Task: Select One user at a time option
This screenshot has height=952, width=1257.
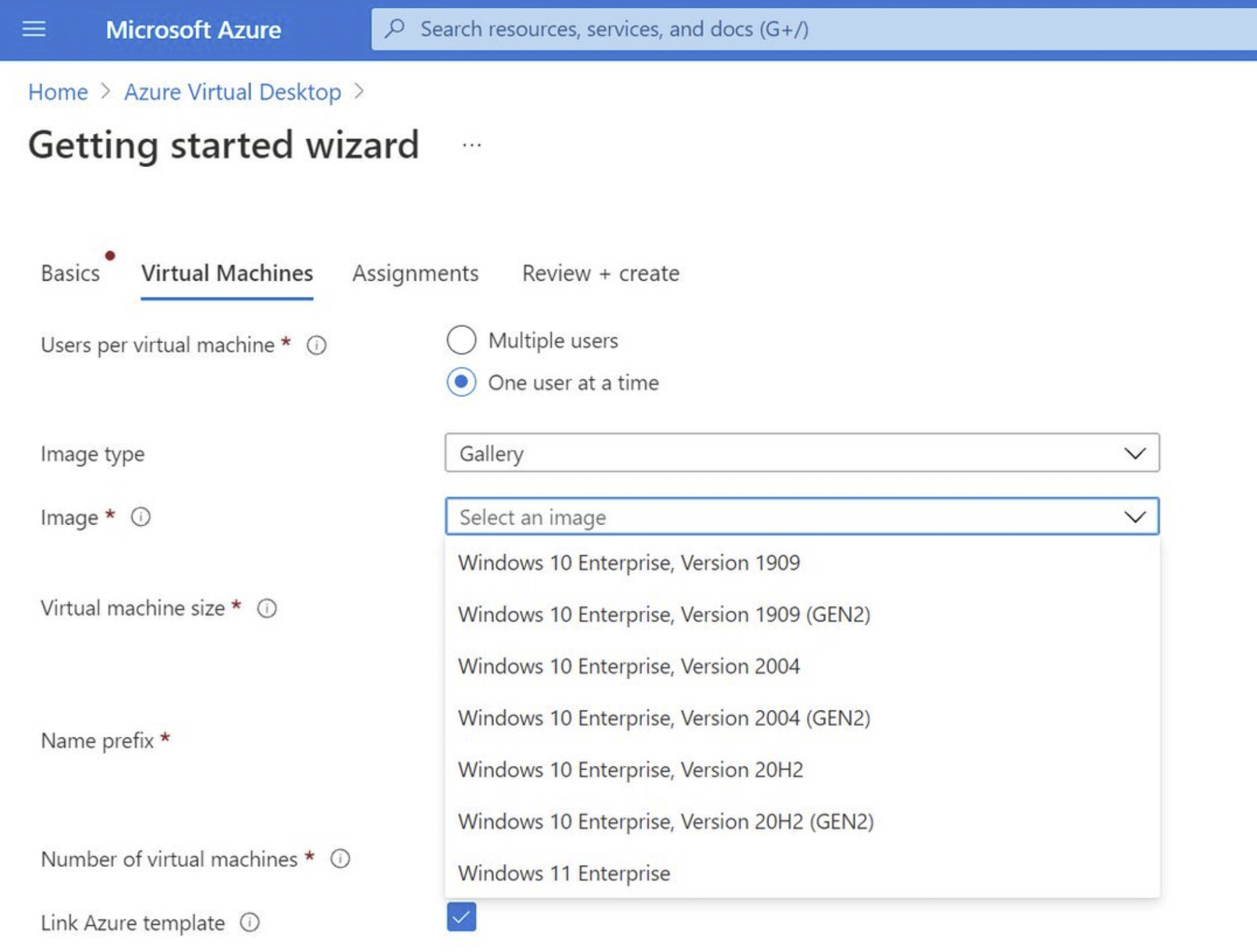Action: [462, 382]
